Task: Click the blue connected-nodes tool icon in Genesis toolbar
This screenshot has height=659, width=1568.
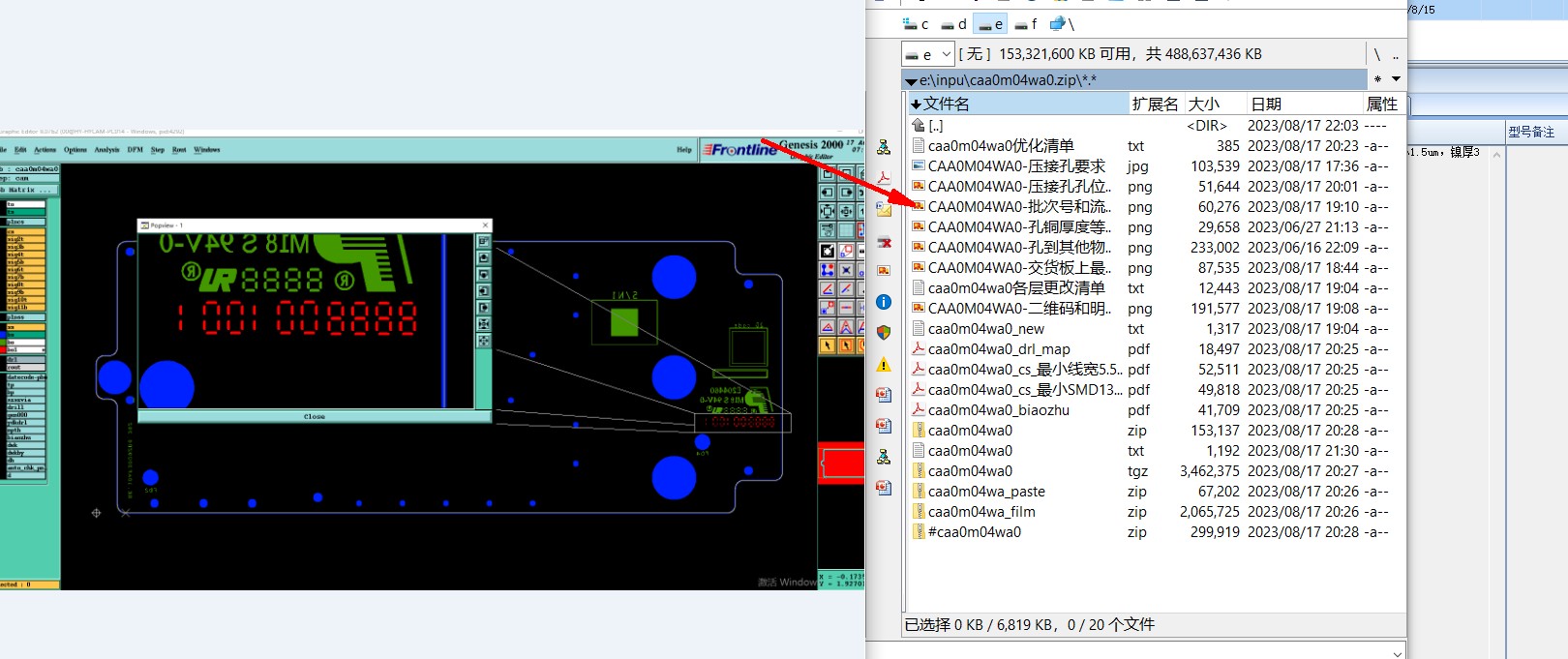Action: coord(828,270)
